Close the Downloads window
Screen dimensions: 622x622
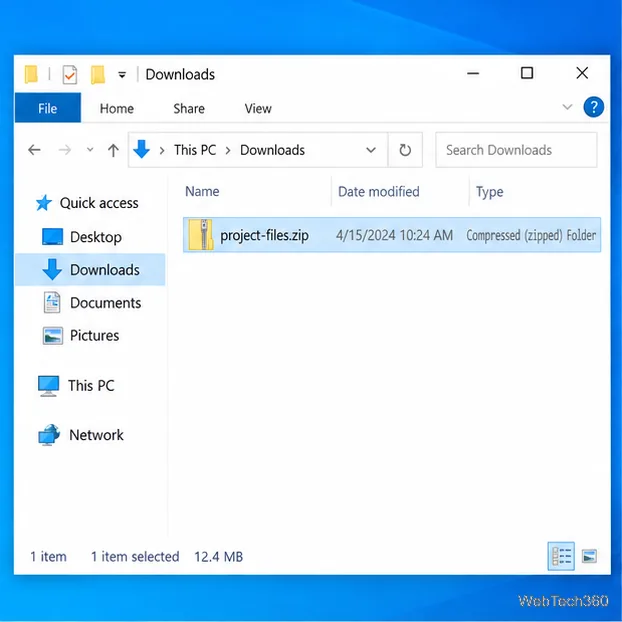click(582, 73)
